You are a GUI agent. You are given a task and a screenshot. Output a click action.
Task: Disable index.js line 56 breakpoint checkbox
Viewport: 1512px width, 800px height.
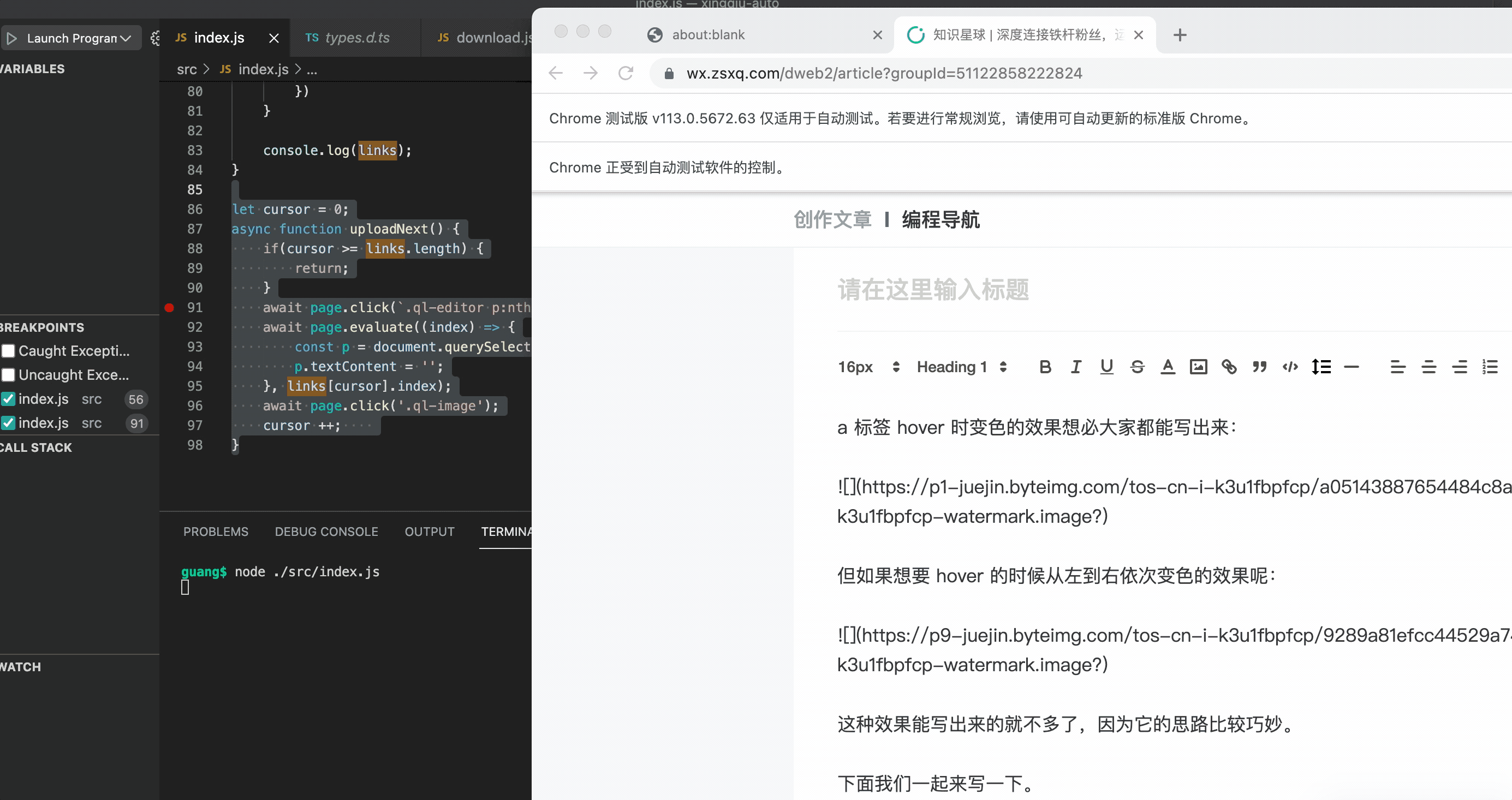pyautogui.click(x=8, y=399)
